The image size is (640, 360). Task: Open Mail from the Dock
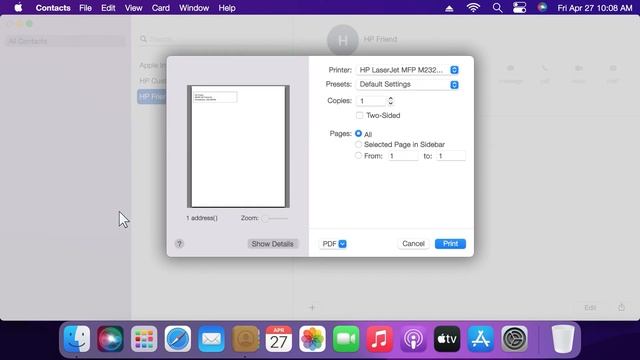point(211,339)
